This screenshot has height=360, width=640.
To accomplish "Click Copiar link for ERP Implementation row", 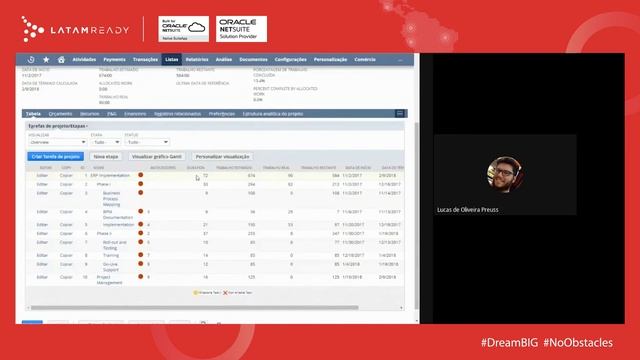I will (66, 176).
